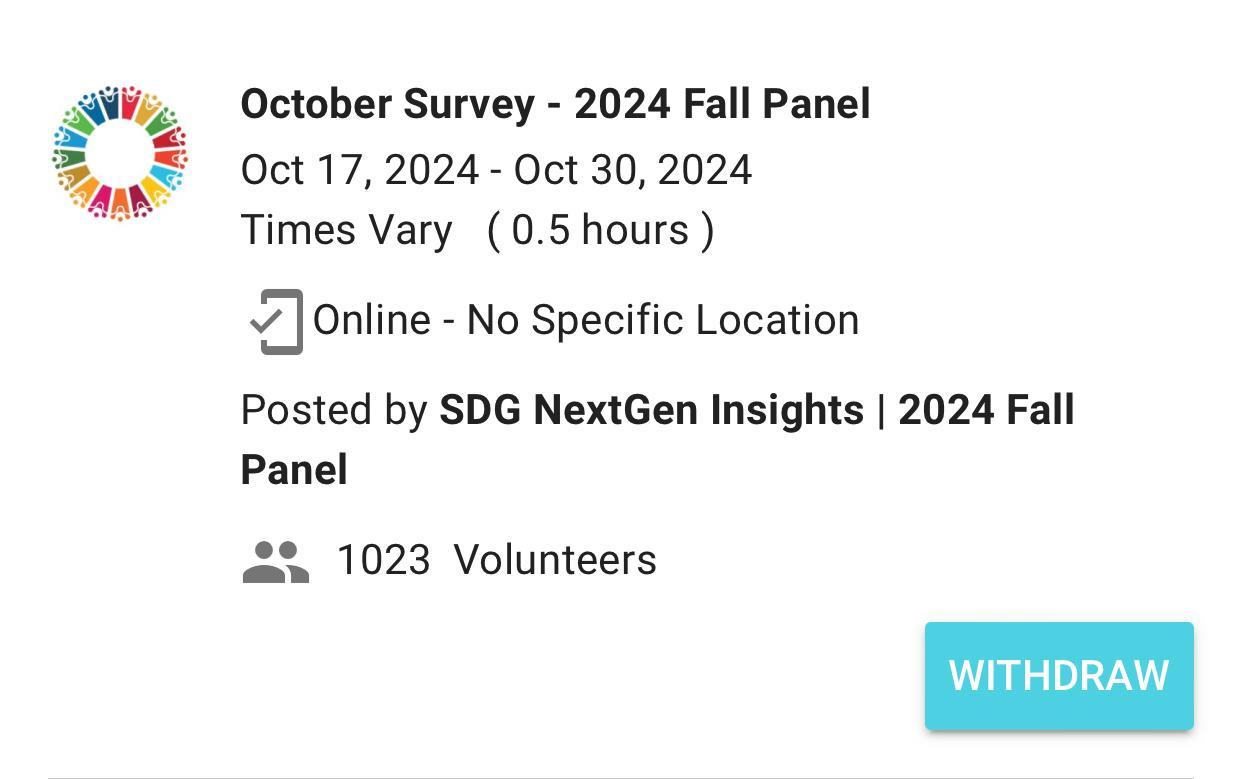Click the Posted by label
This screenshot has width=1242, height=779.
(334, 410)
